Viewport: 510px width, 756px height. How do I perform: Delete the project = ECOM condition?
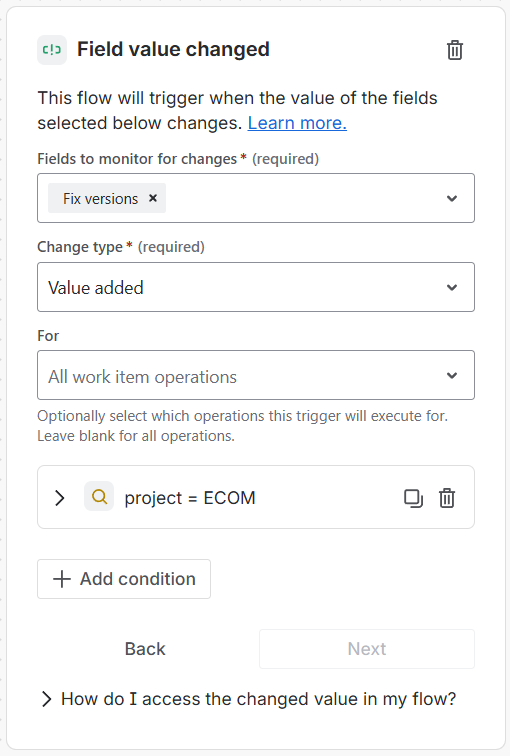click(x=447, y=498)
